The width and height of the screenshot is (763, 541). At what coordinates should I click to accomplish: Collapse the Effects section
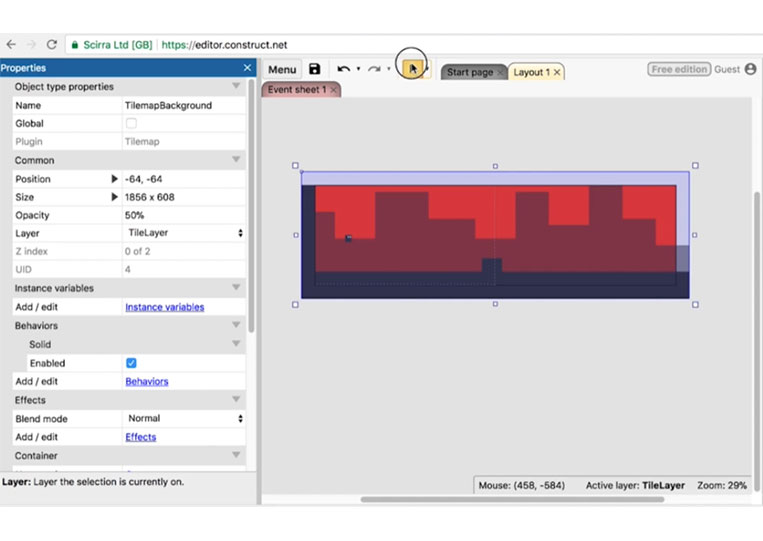[236, 399]
